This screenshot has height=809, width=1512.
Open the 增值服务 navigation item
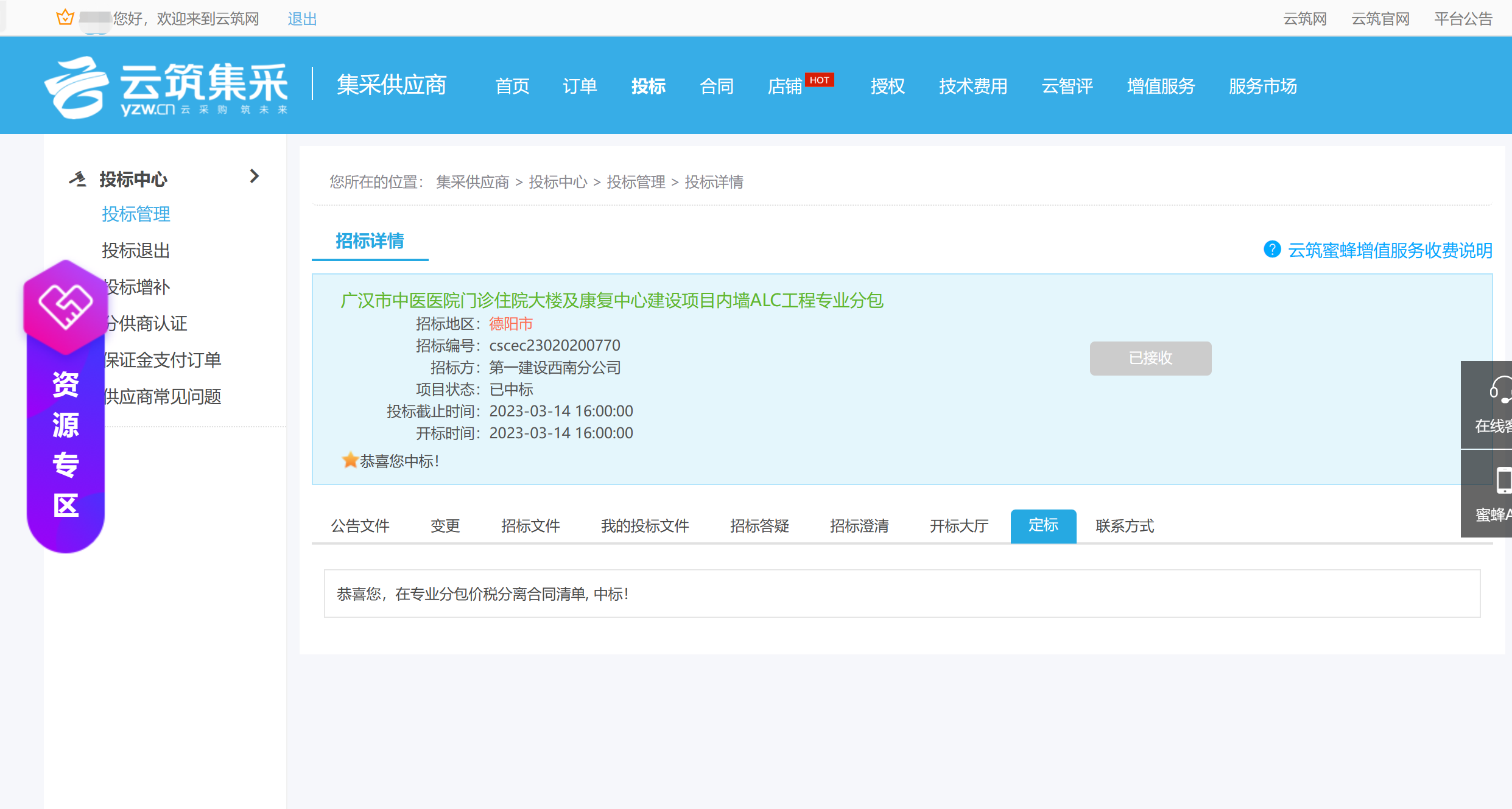coord(1161,86)
